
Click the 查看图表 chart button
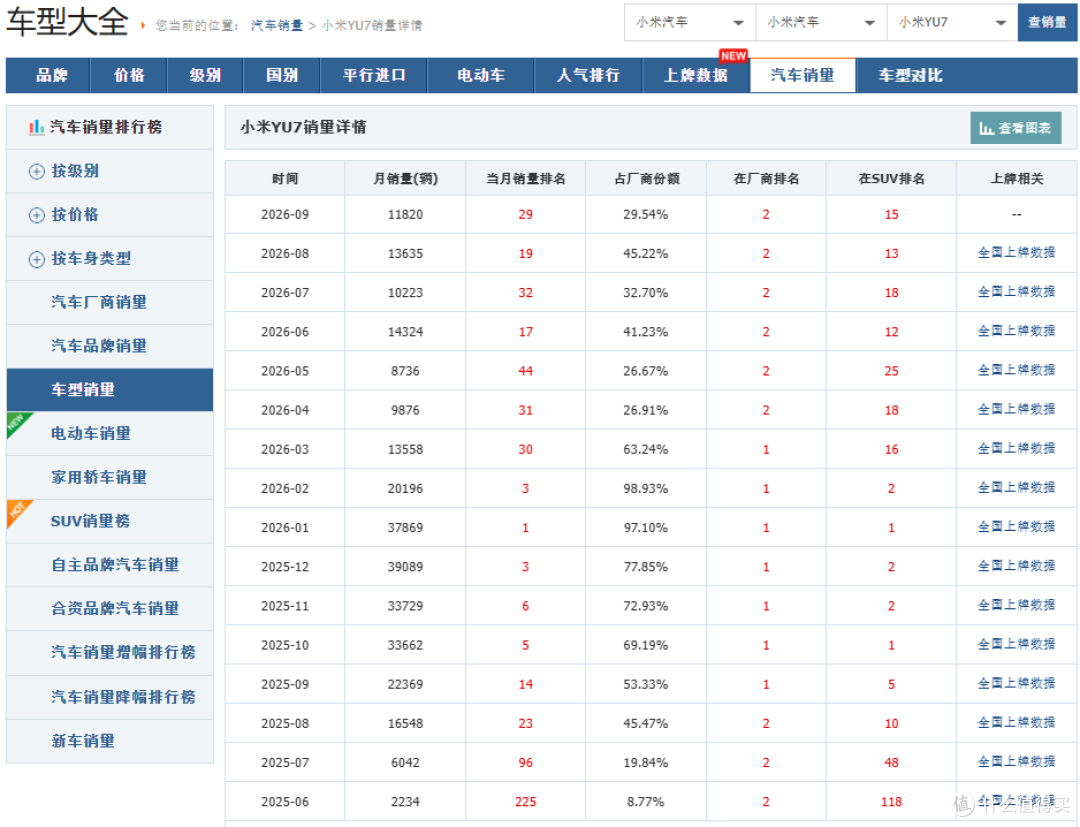coord(1015,128)
